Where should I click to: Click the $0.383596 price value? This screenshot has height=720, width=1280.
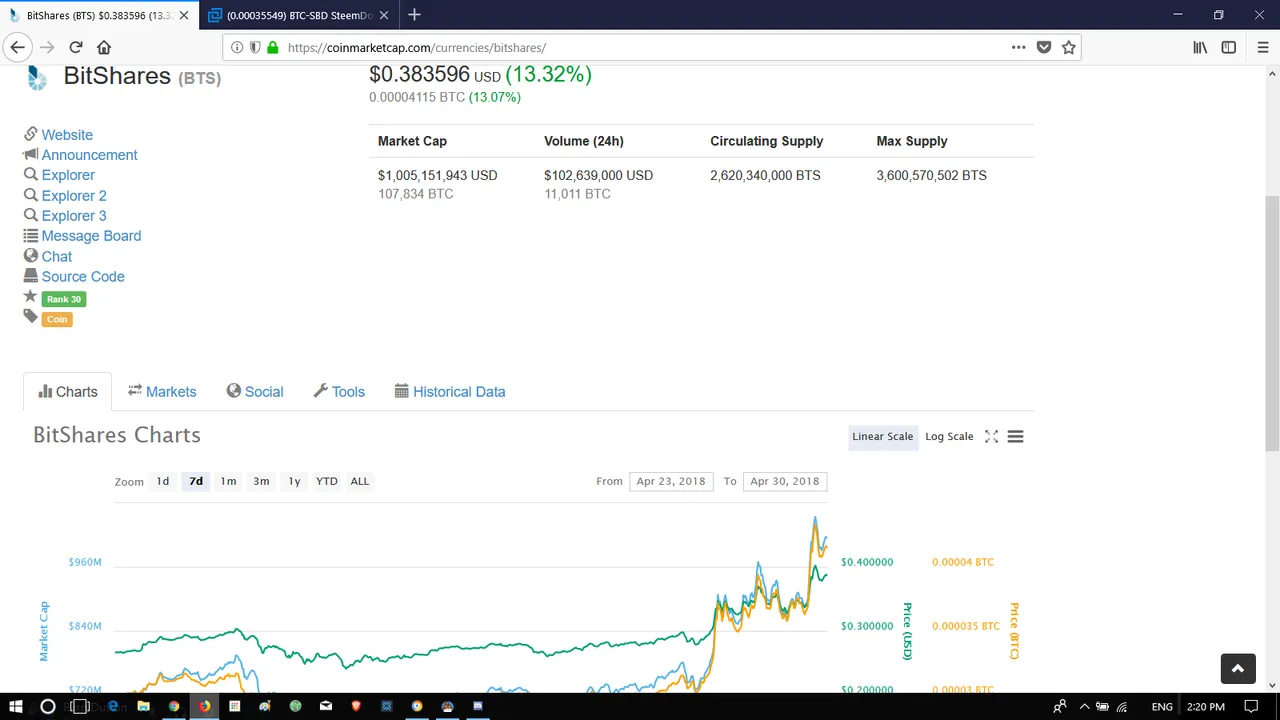tap(420, 75)
